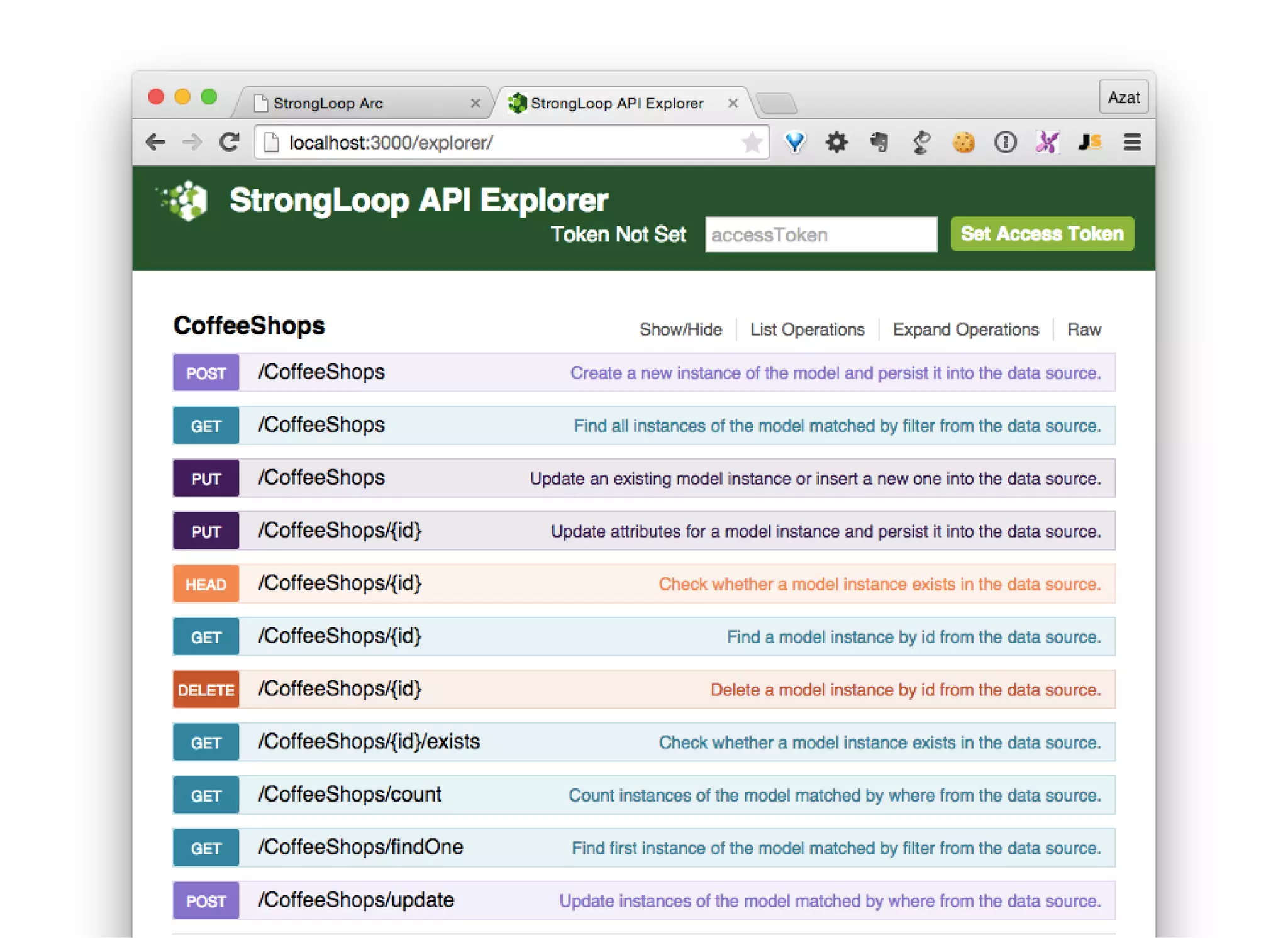The width and height of the screenshot is (1288, 938).
Task: Click the 'Token Not Set' status text
Action: point(618,234)
